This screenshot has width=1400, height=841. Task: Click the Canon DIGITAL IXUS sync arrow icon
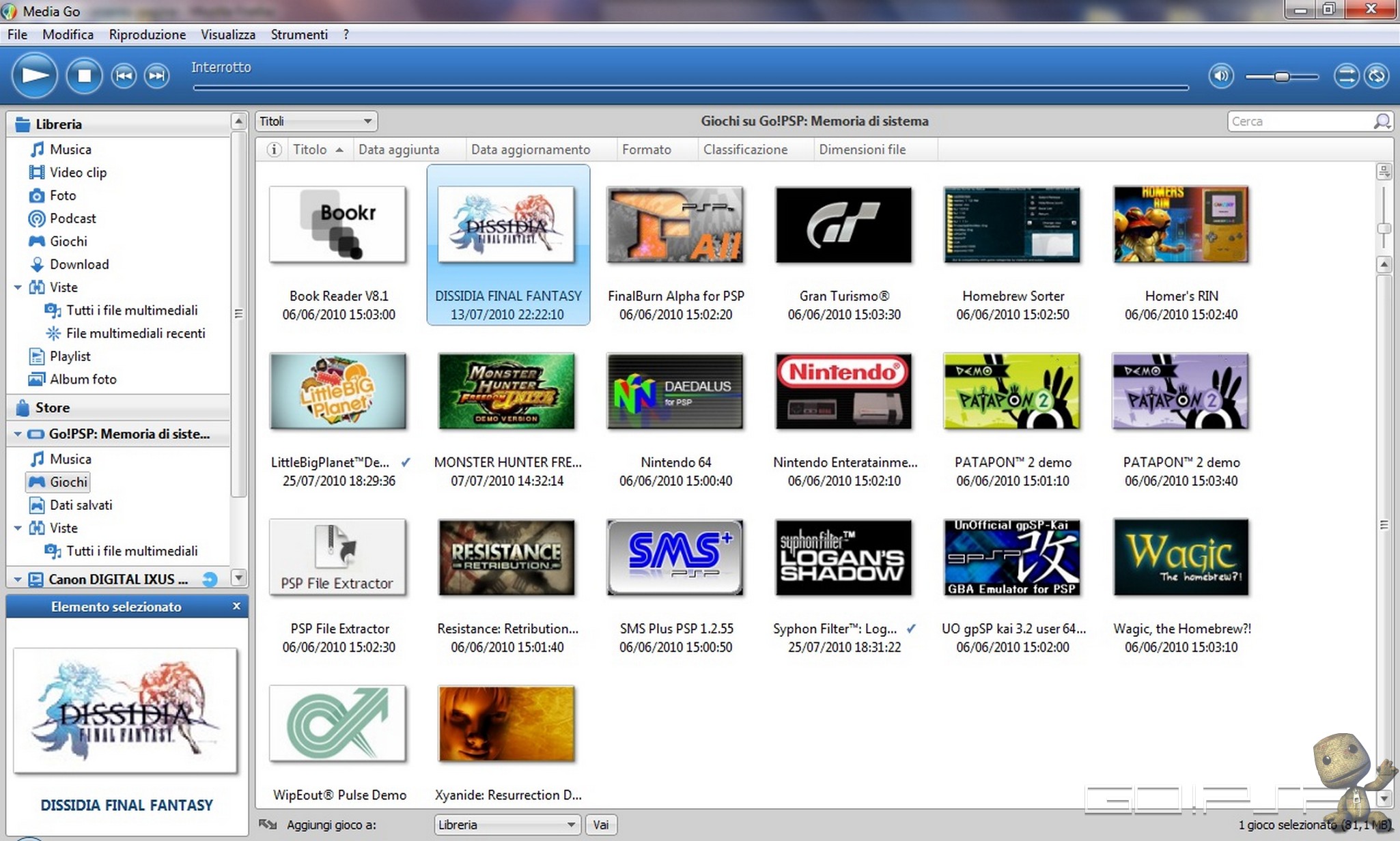click(210, 580)
